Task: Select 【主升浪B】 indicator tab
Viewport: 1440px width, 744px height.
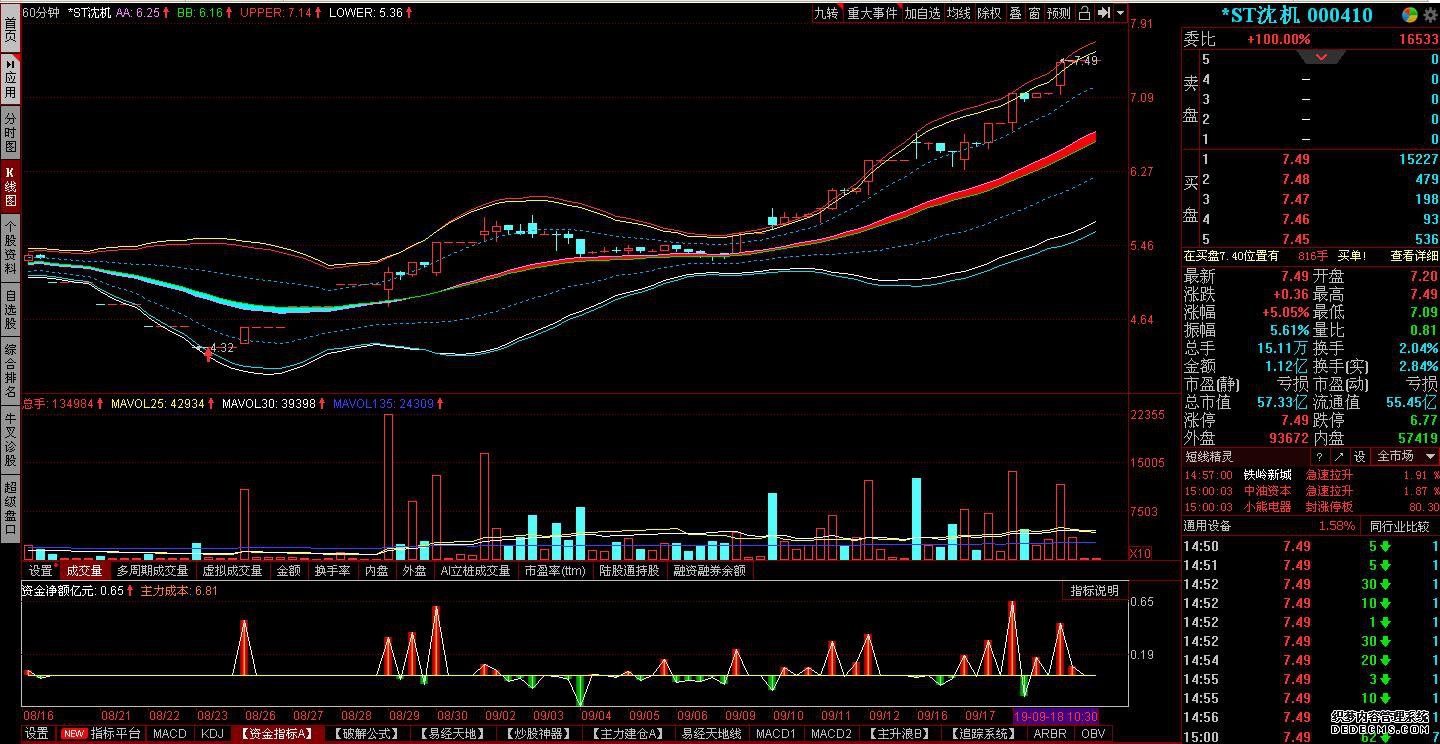Action: coord(898,734)
